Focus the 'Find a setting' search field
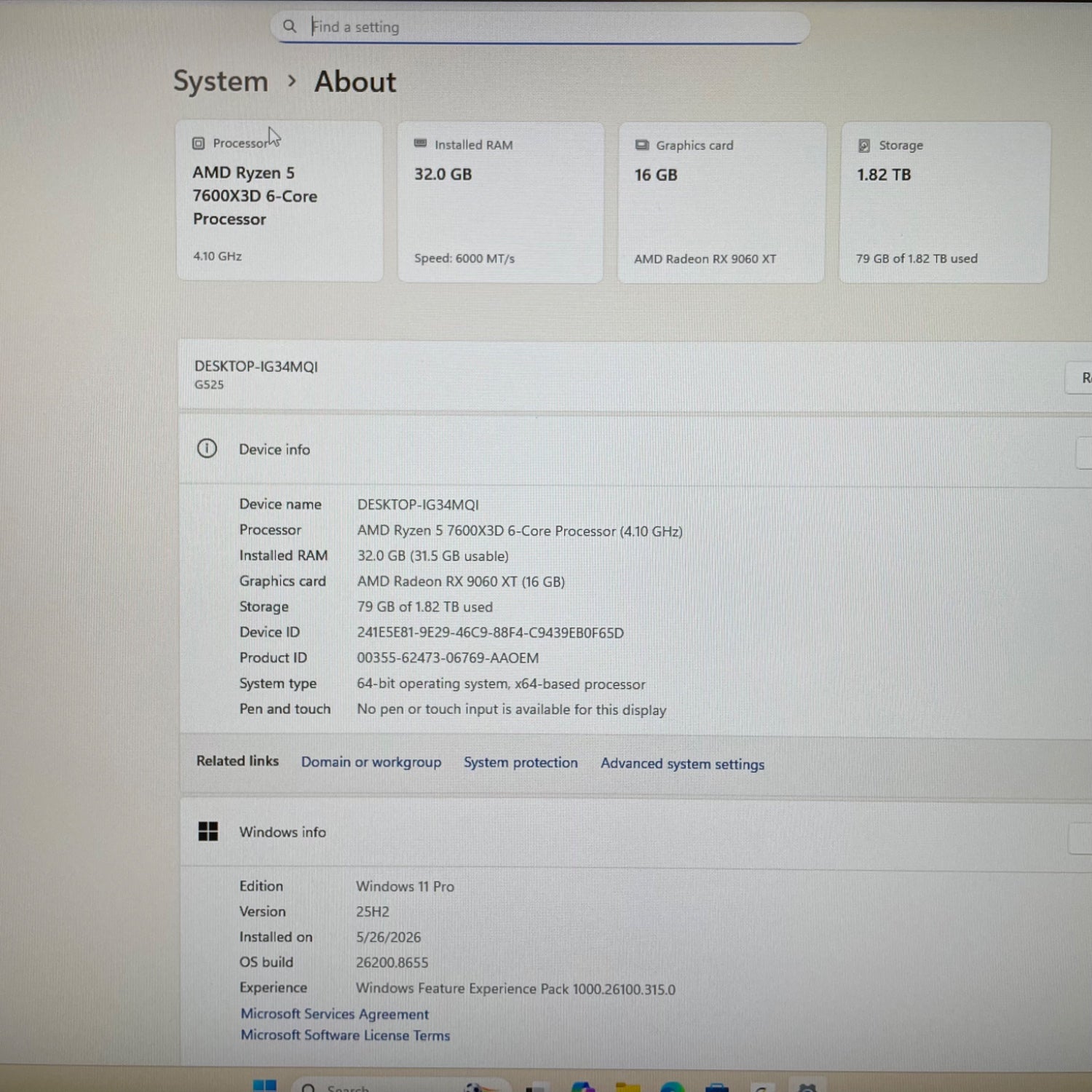Viewport: 1092px width, 1092px height. pyautogui.click(x=540, y=27)
